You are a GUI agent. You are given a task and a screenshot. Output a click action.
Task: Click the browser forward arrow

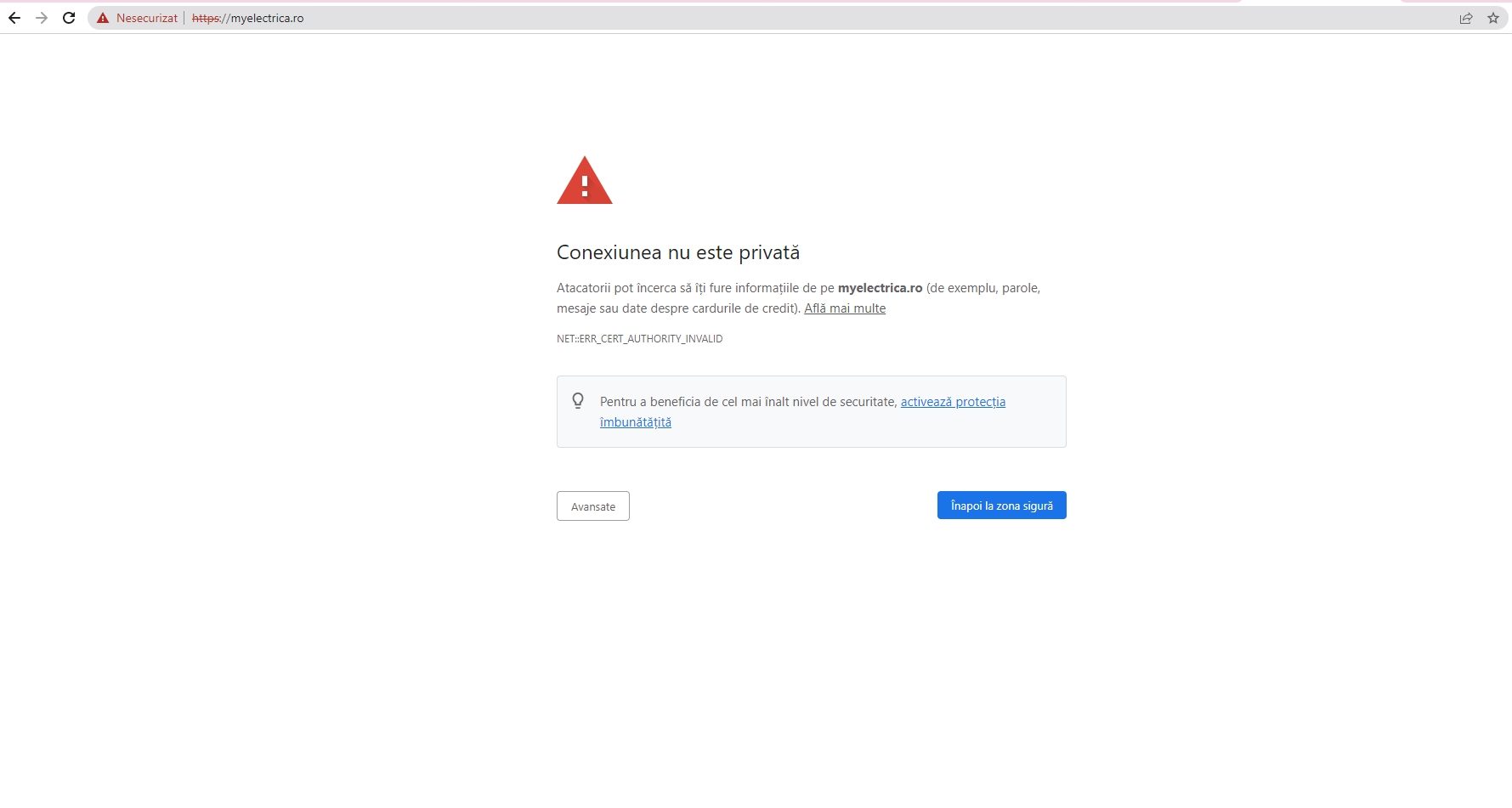tap(42, 18)
